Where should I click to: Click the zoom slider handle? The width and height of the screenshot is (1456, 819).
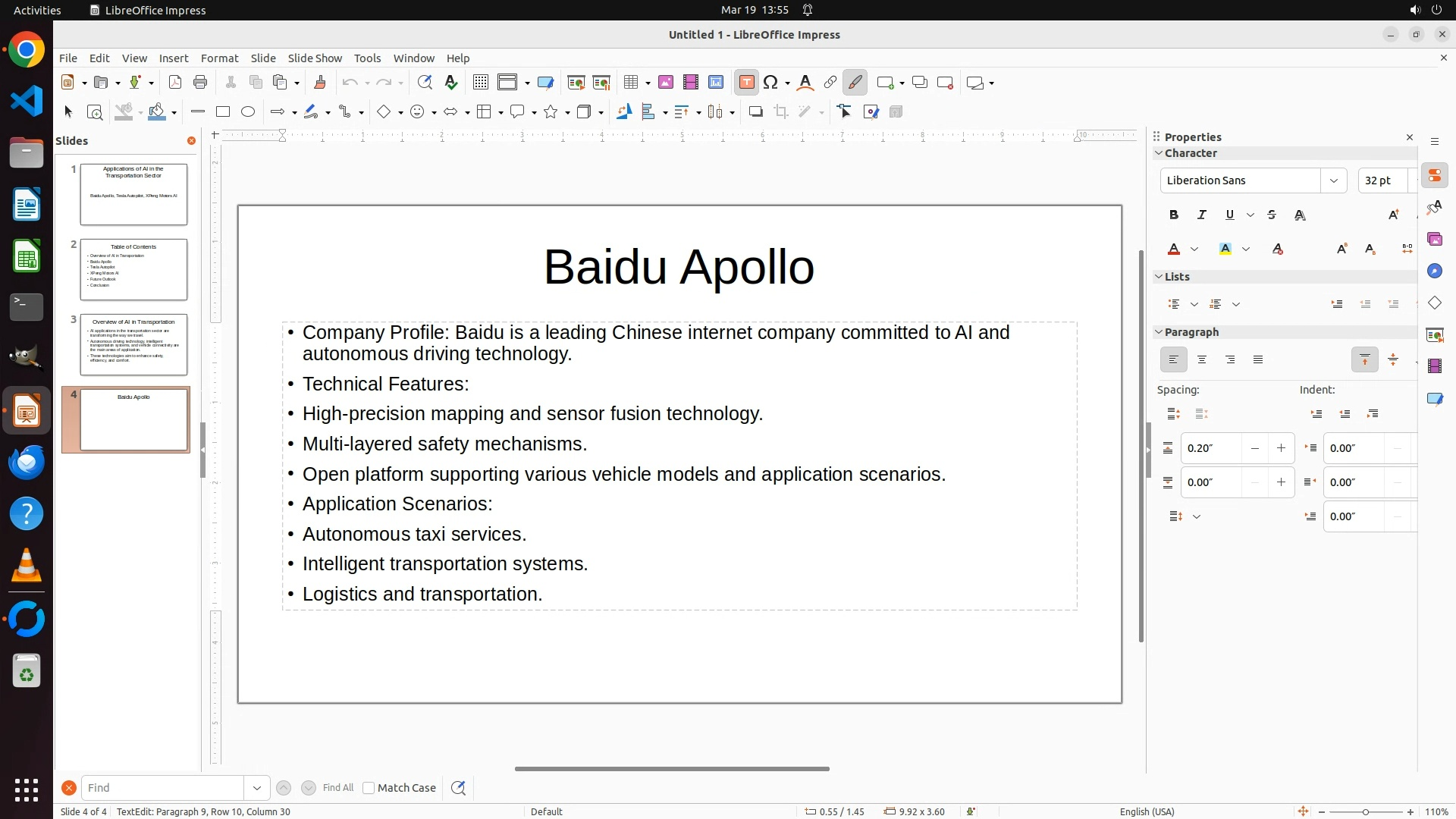click(1366, 812)
